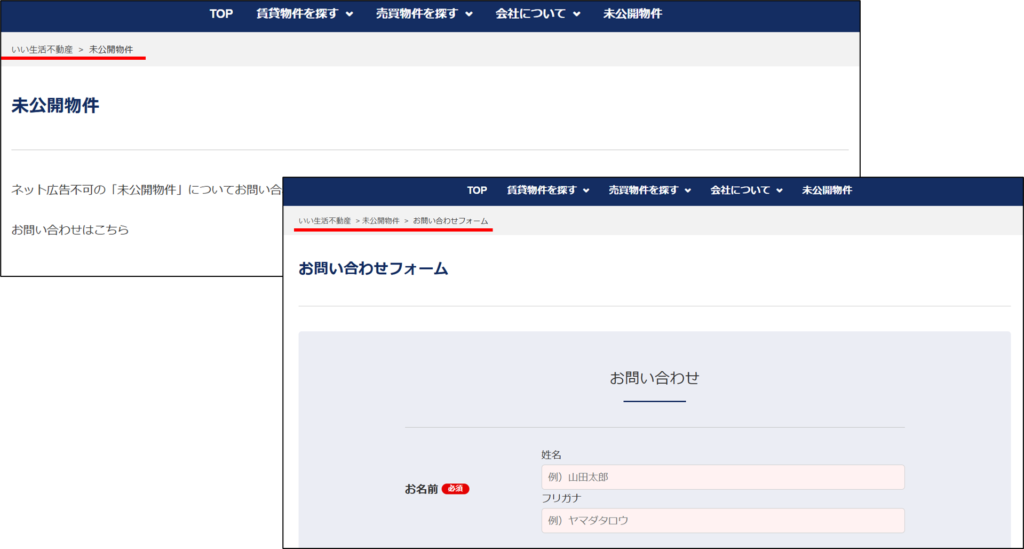Expand chevron beside 売買物件を探す on inquiry form page
The image size is (1024, 549).
point(688,191)
